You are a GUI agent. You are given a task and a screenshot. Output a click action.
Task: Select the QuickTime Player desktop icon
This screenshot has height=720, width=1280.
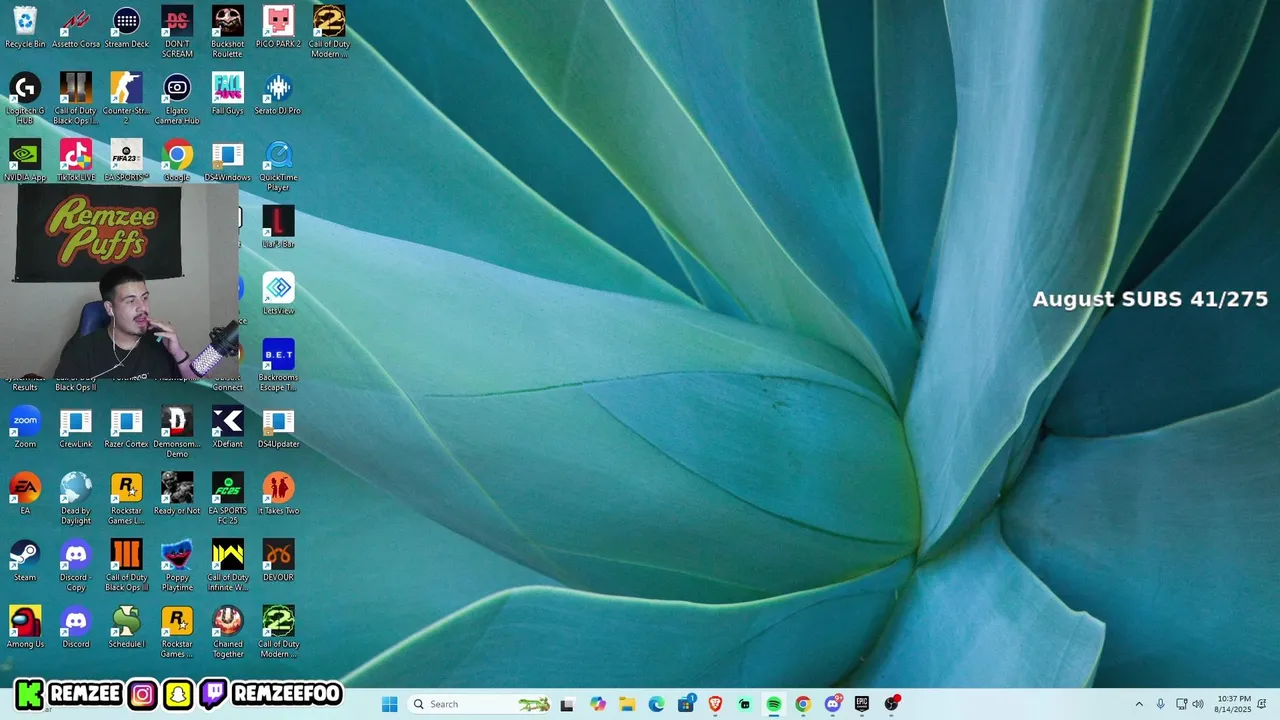(x=278, y=166)
